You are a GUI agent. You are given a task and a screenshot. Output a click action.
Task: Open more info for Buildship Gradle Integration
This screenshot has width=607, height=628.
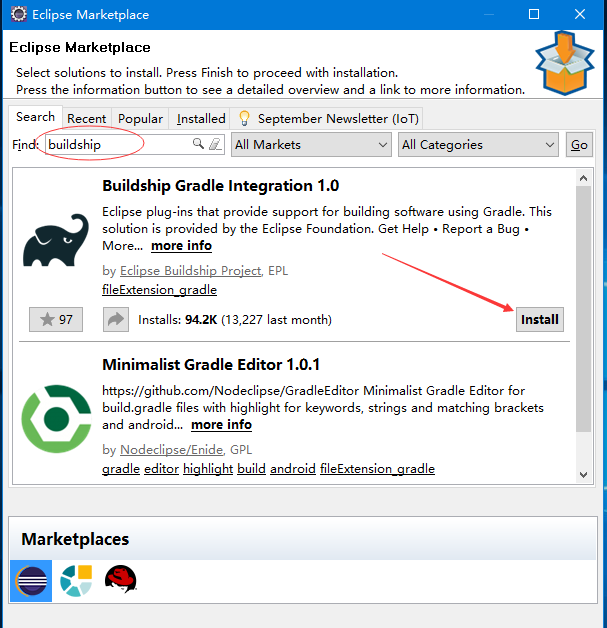pos(181,246)
